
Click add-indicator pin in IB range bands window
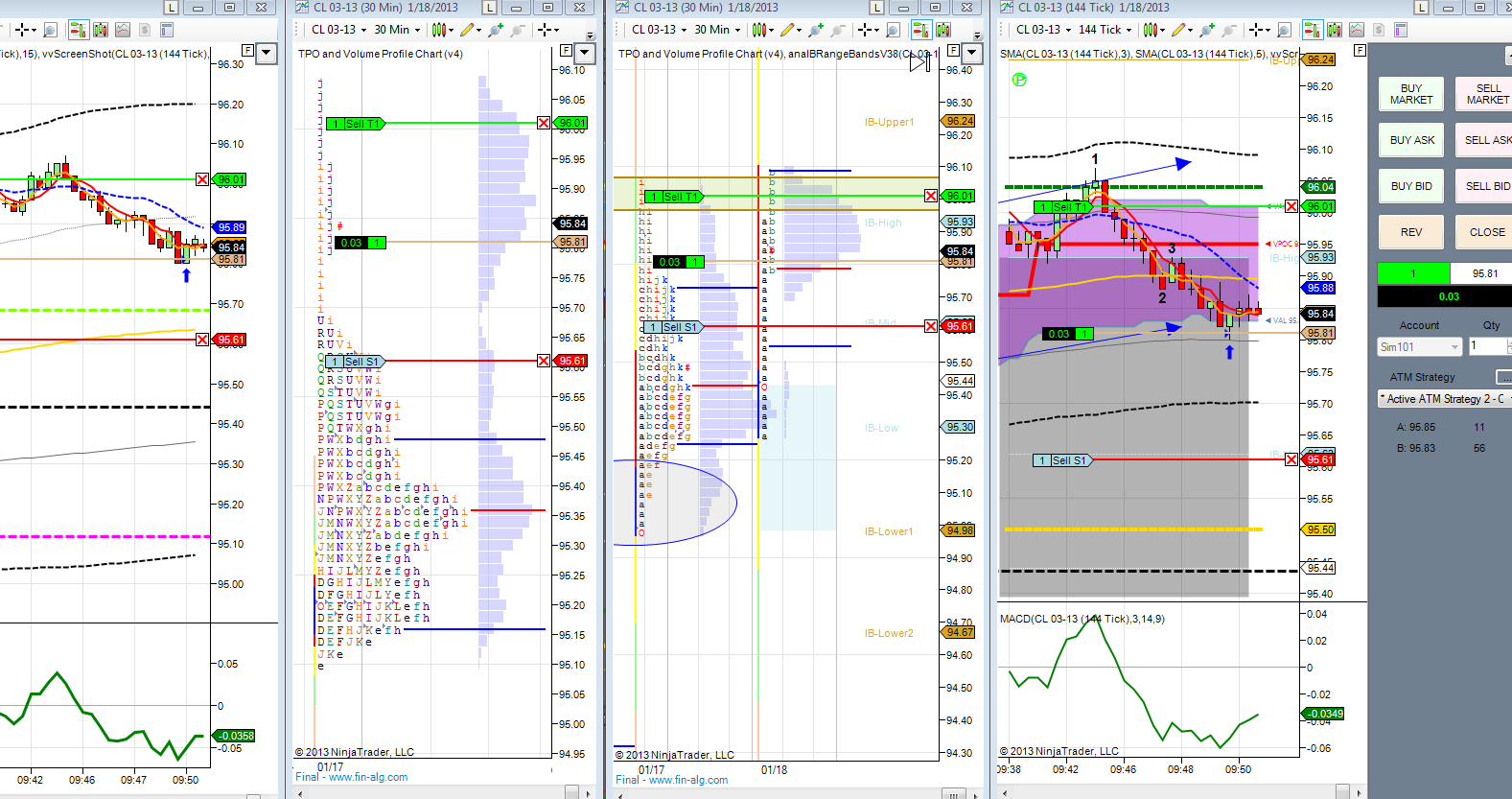point(816,30)
